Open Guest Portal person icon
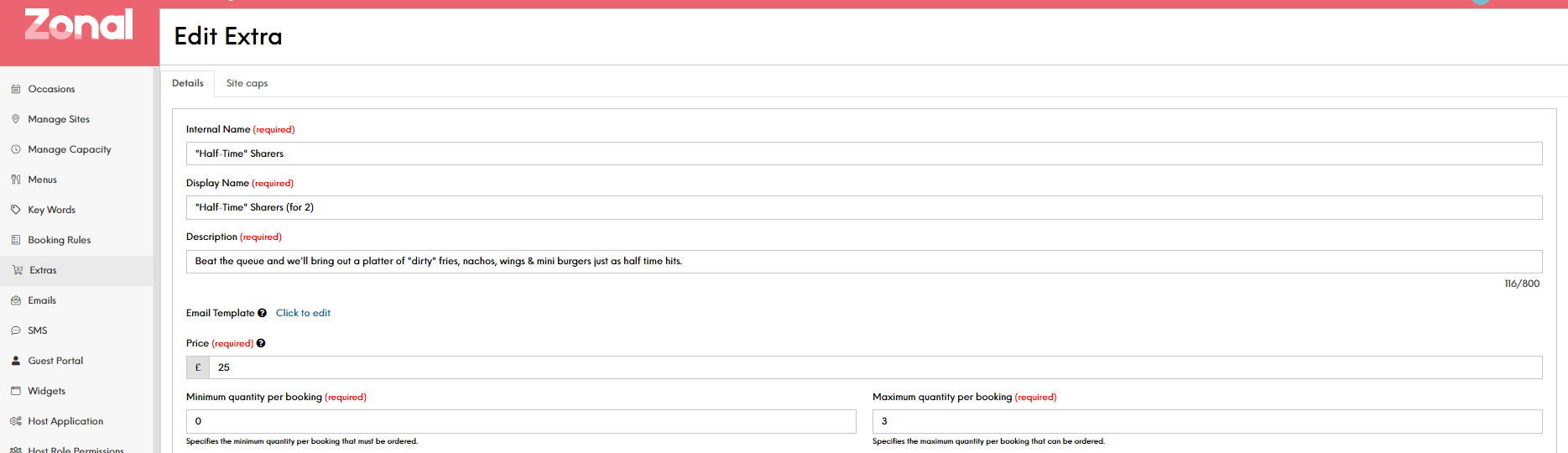Viewport: 1568px width, 453px height. (x=16, y=361)
